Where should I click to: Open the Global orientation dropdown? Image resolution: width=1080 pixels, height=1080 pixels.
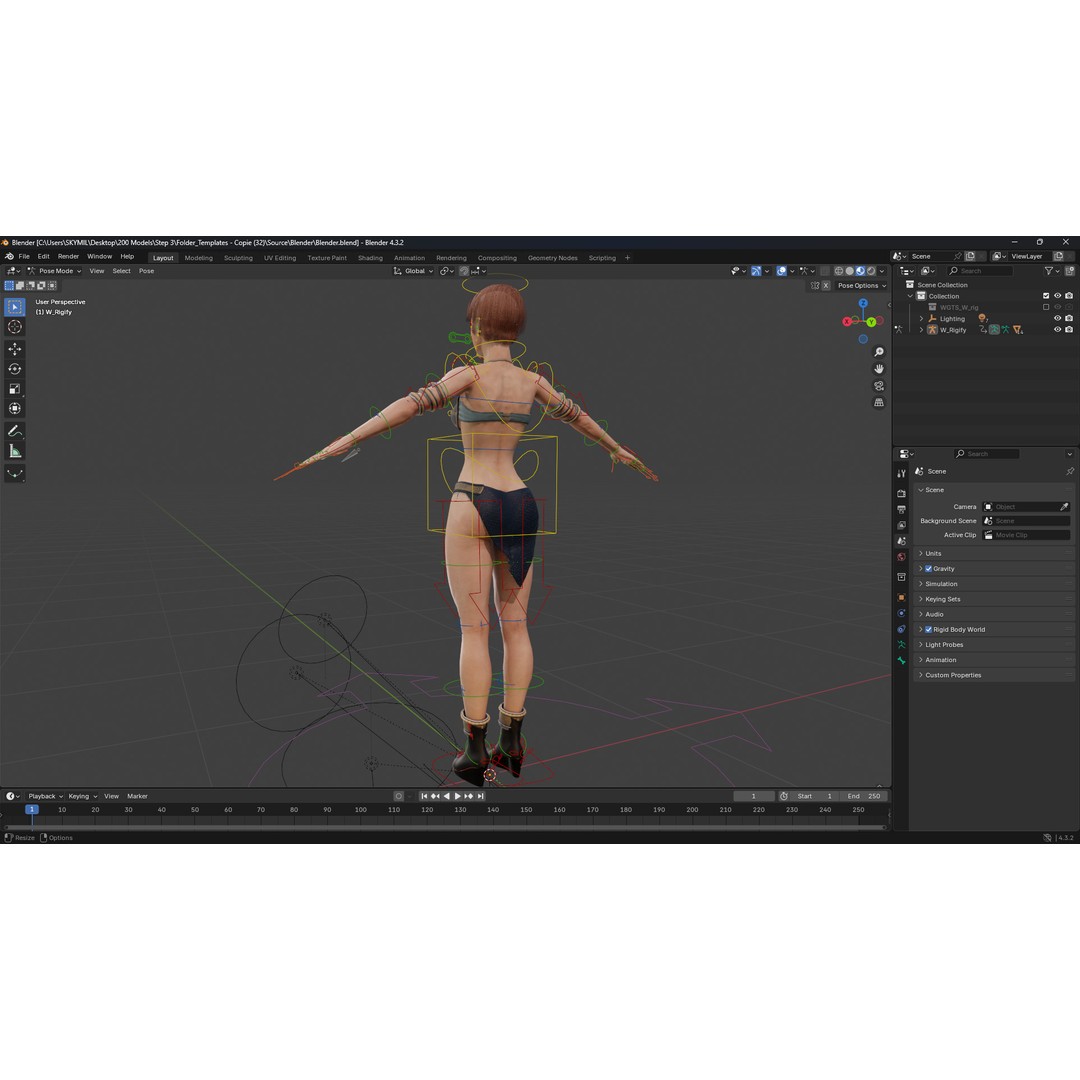[413, 271]
